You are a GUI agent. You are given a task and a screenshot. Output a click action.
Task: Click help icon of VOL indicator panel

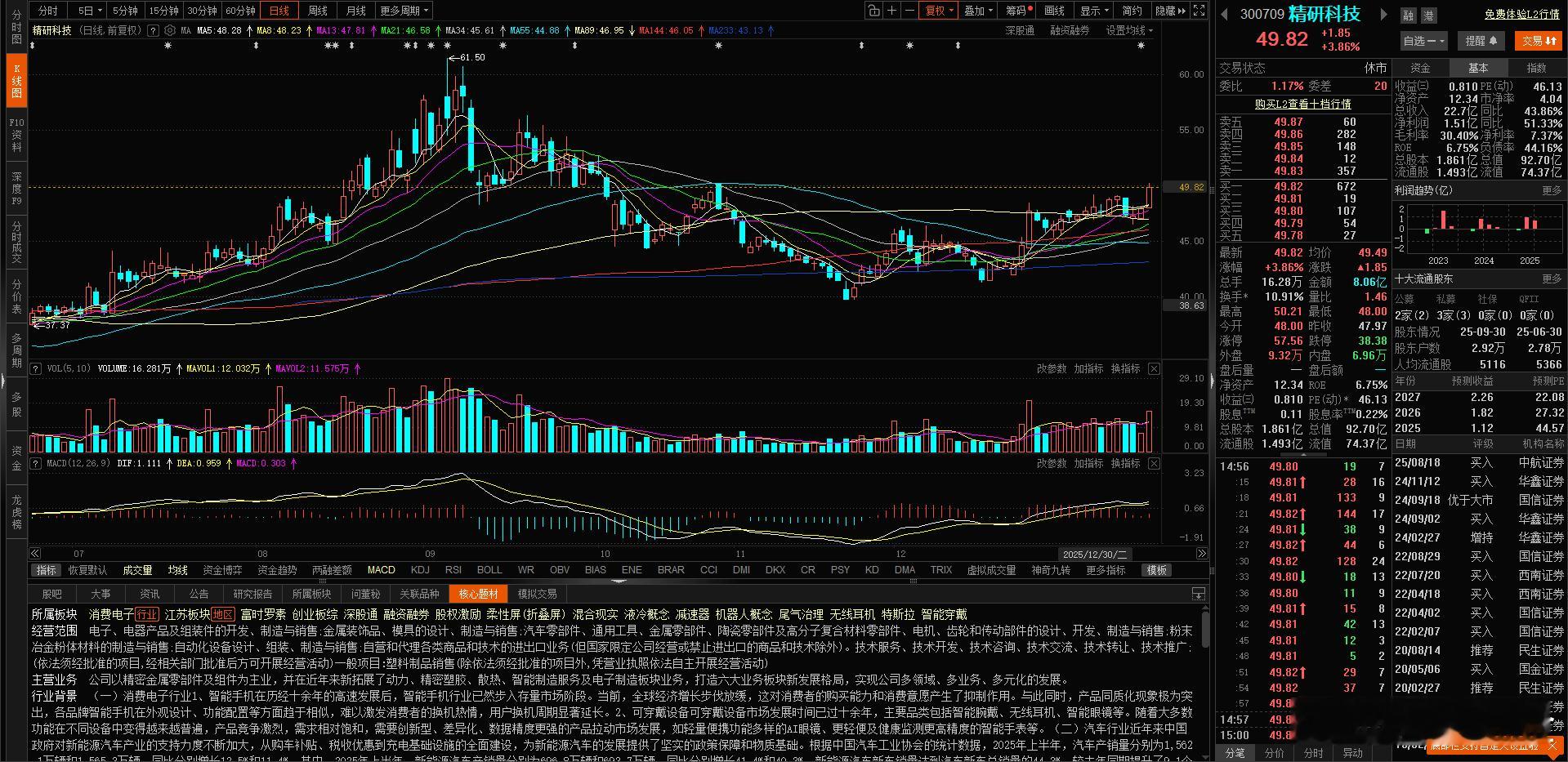click(x=36, y=369)
